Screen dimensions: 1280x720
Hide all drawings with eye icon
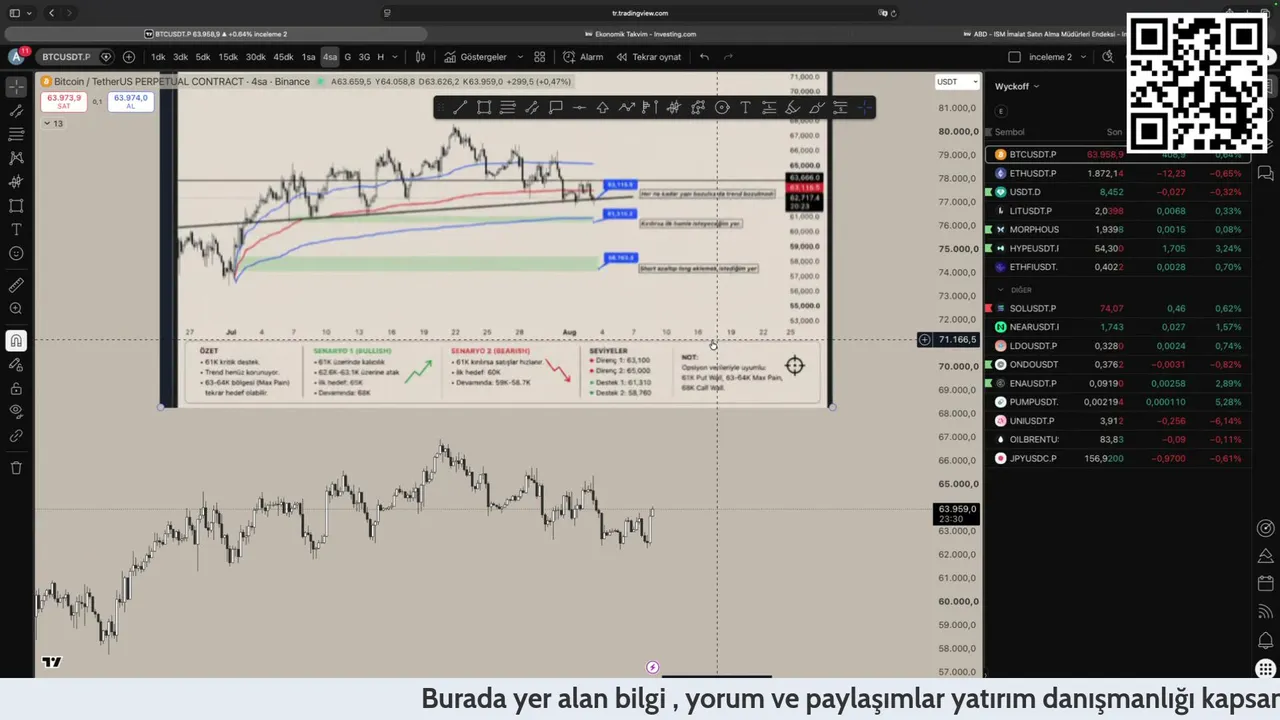coord(16,412)
